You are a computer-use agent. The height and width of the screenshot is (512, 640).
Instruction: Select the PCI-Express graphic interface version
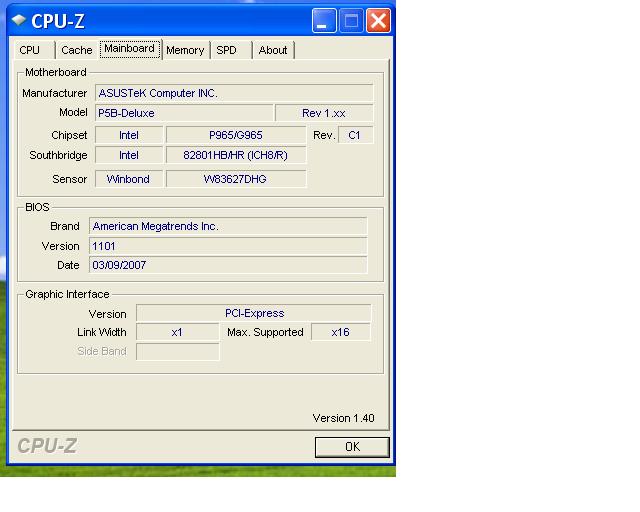tap(253, 313)
